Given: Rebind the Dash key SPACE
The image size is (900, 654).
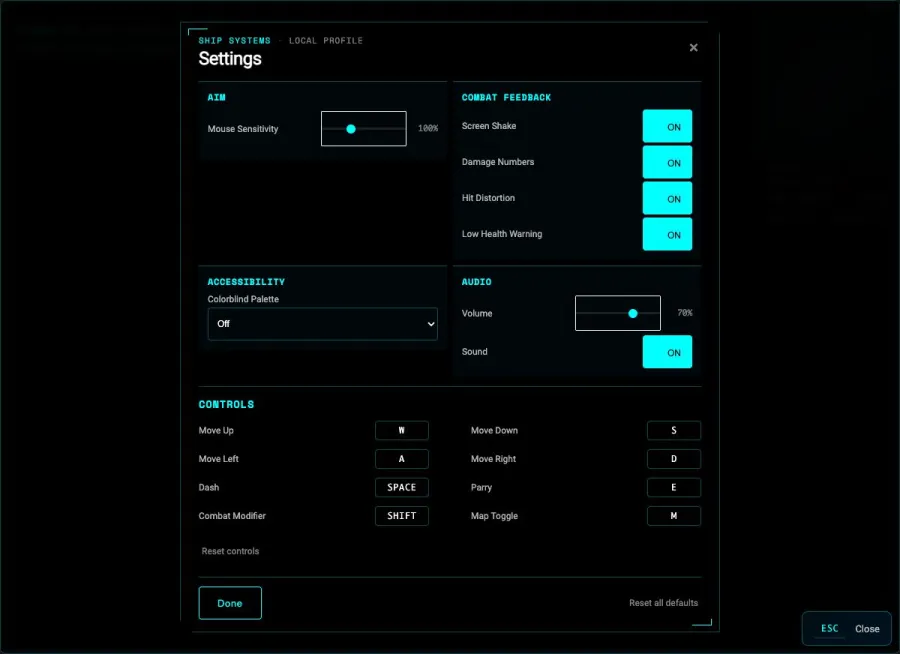Looking at the screenshot, I should [x=402, y=487].
